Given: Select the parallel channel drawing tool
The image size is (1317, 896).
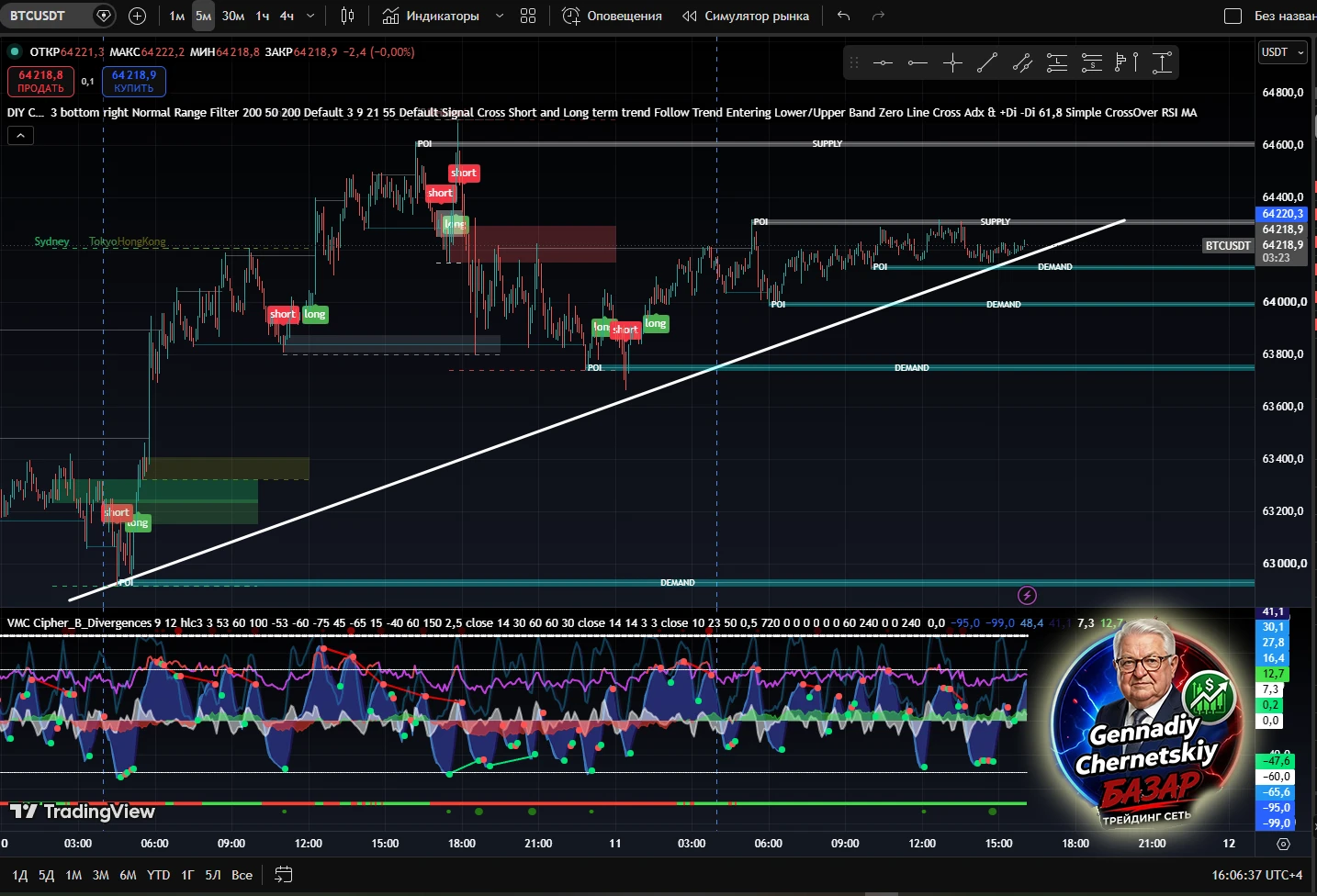Looking at the screenshot, I should coord(1022,62).
